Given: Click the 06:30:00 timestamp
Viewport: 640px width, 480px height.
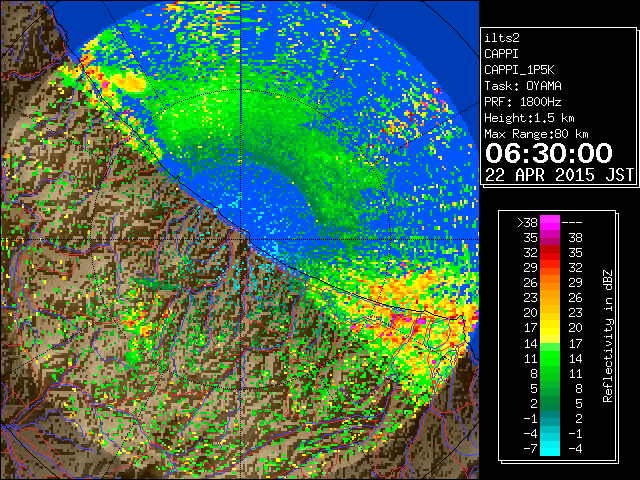Looking at the screenshot, I should click(x=549, y=153).
